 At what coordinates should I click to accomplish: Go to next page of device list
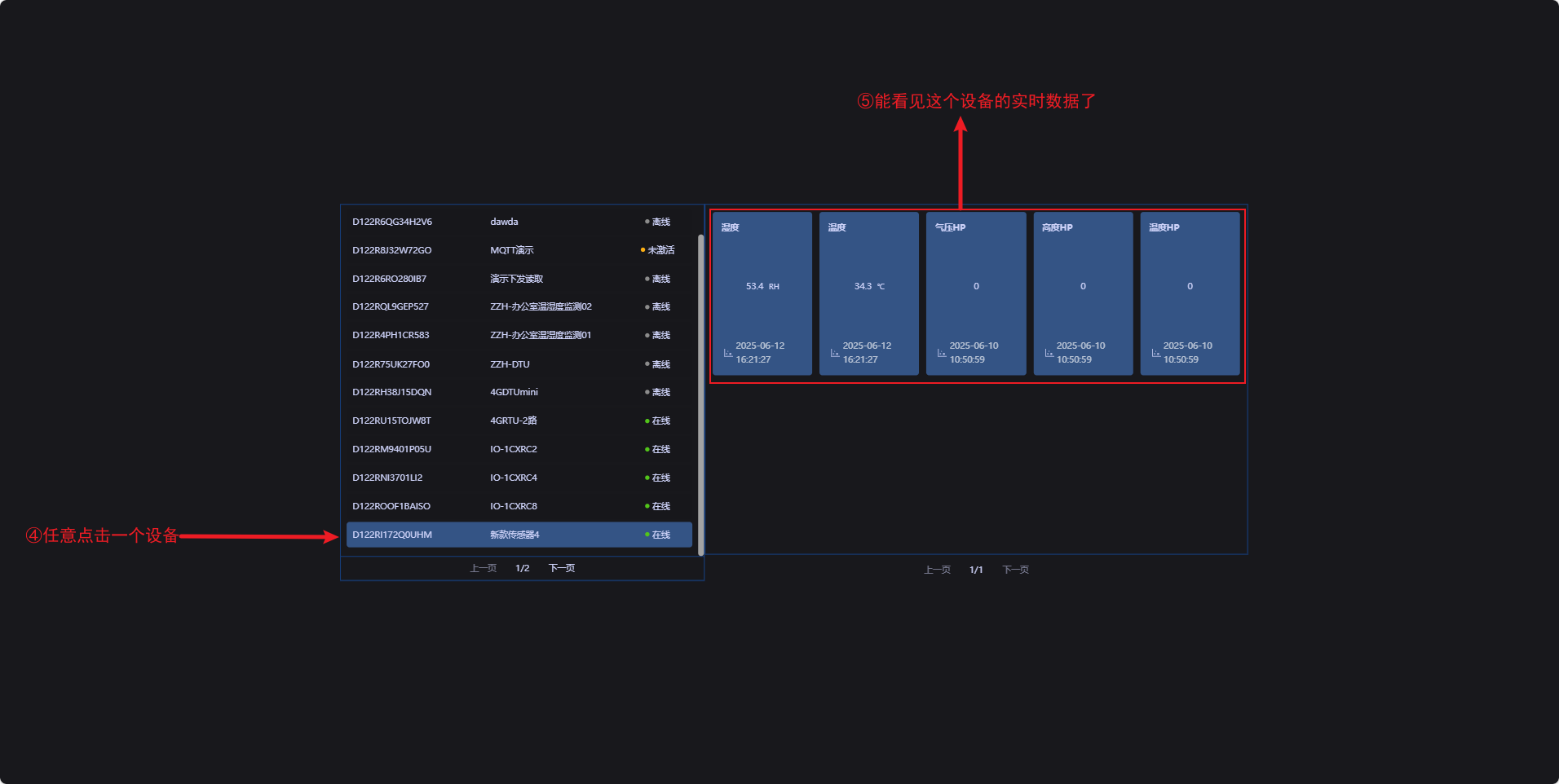[x=561, y=568]
